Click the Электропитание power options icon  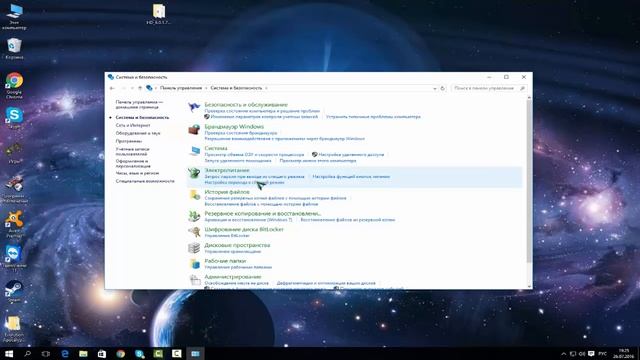point(194,173)
